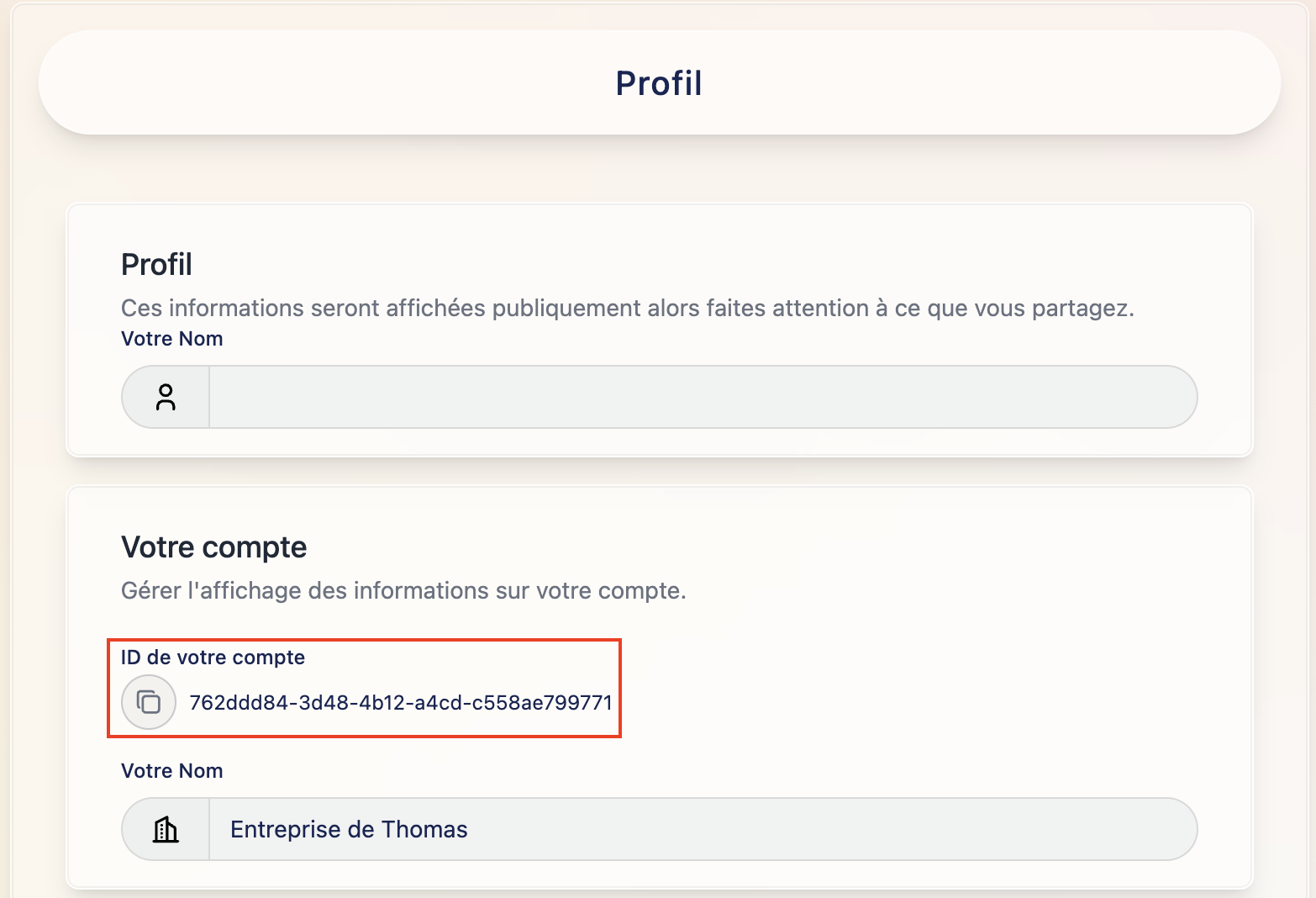
Task: Click the c558ae799771 end of account ID
Action: (x=542, y=703)
